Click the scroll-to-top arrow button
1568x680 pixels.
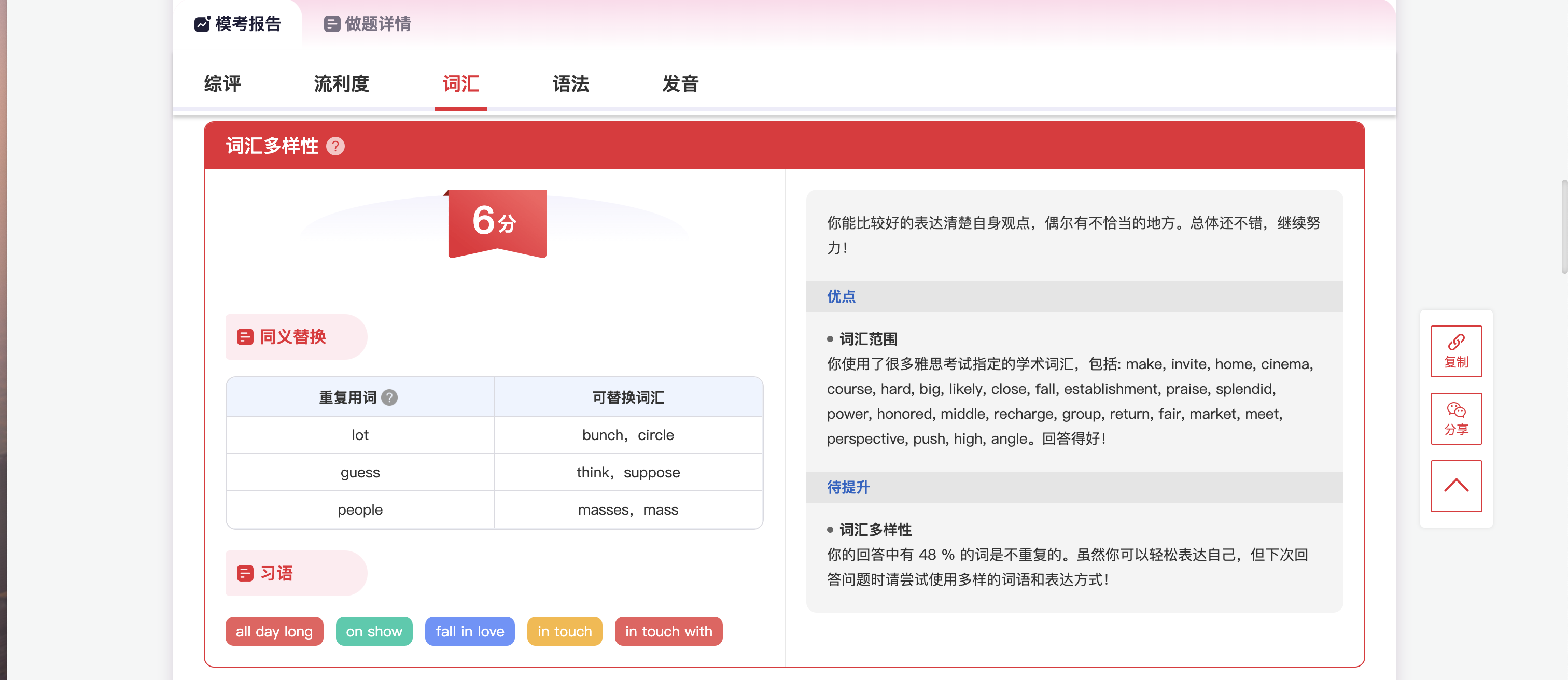click(x=1455, y=485)
